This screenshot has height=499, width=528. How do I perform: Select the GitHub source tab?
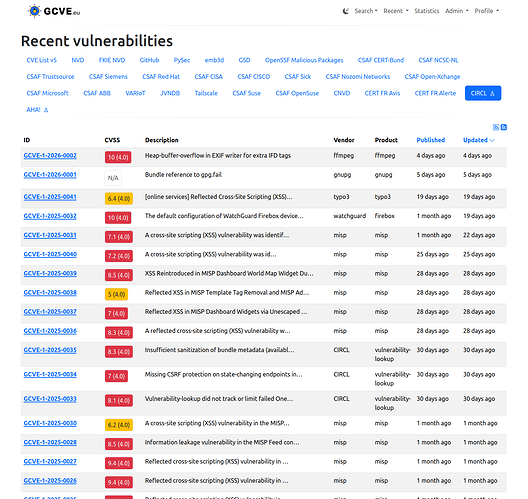(149, 60)
